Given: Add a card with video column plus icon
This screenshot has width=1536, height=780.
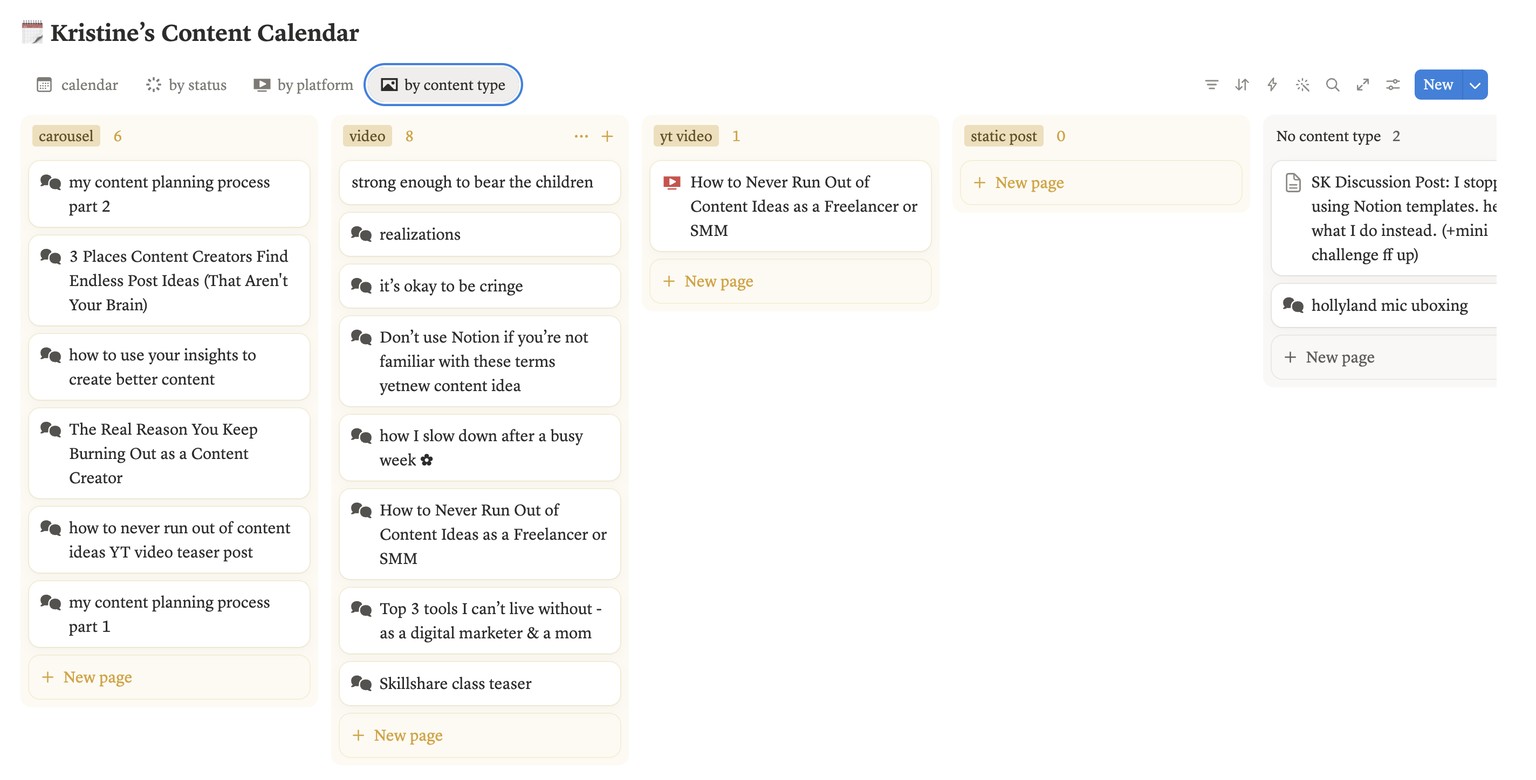Looking at the screenshot, I should pos(607,136).
